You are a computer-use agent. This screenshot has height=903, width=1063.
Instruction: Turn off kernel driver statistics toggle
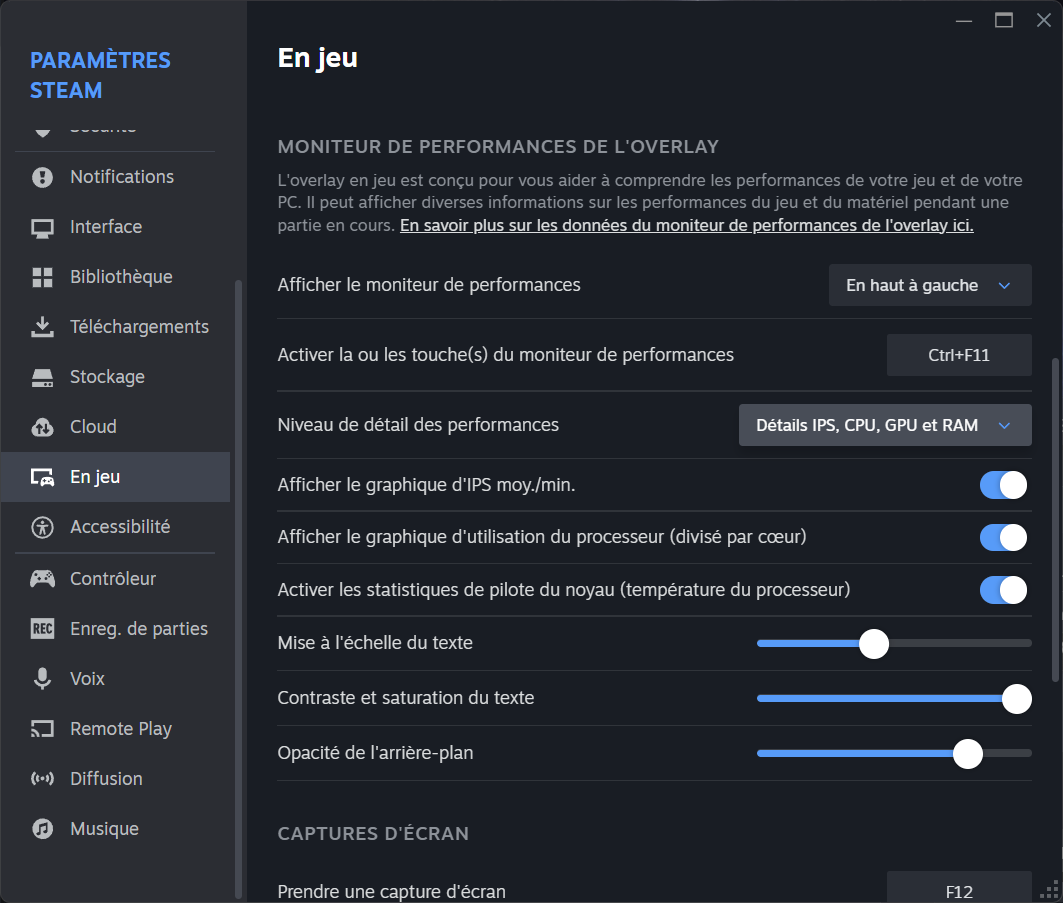(1003, 590)
